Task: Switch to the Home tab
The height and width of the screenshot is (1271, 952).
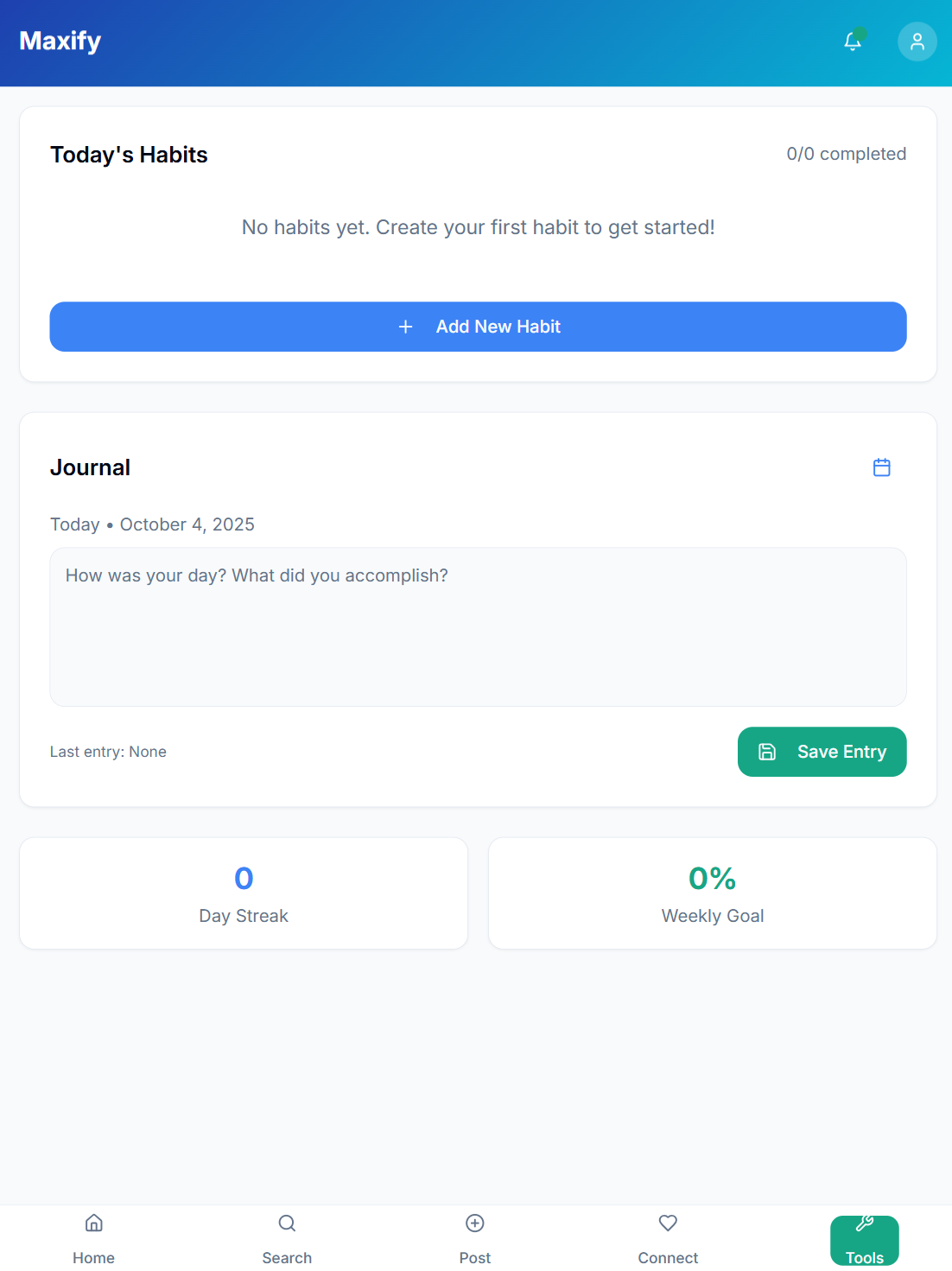Action: [93, 1238]
